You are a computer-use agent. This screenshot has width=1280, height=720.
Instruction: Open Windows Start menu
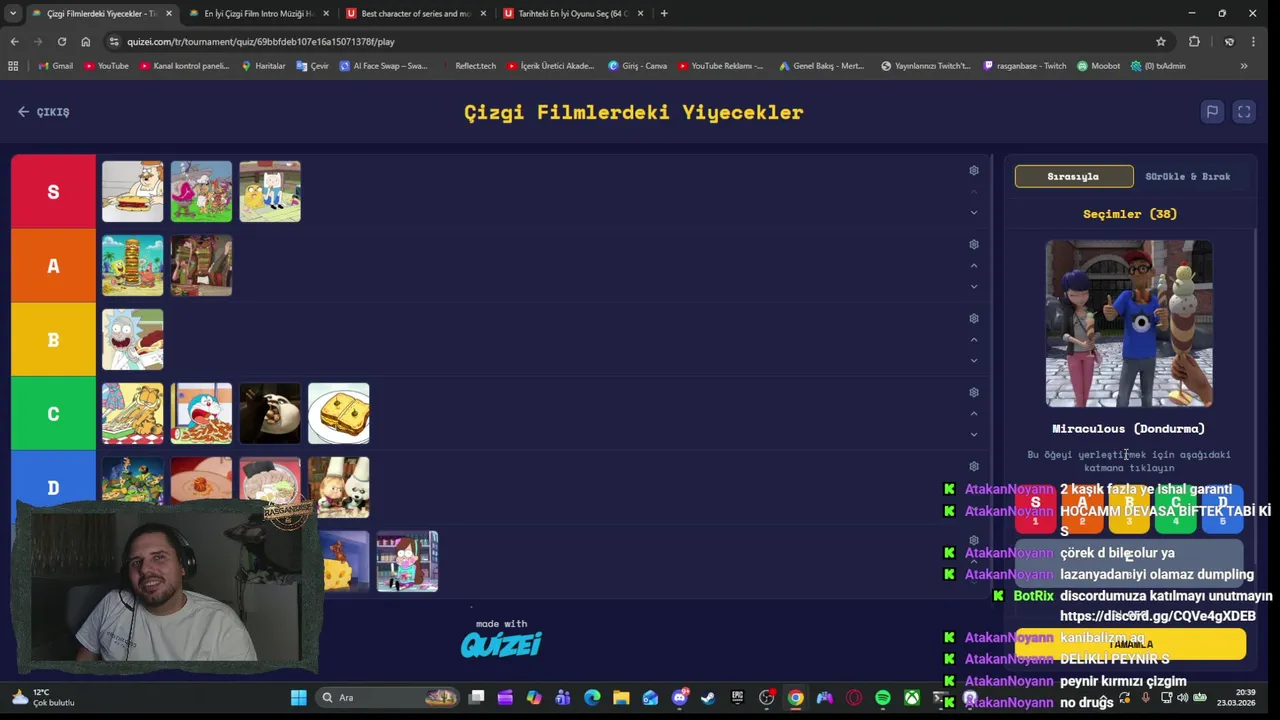point(298,698)
